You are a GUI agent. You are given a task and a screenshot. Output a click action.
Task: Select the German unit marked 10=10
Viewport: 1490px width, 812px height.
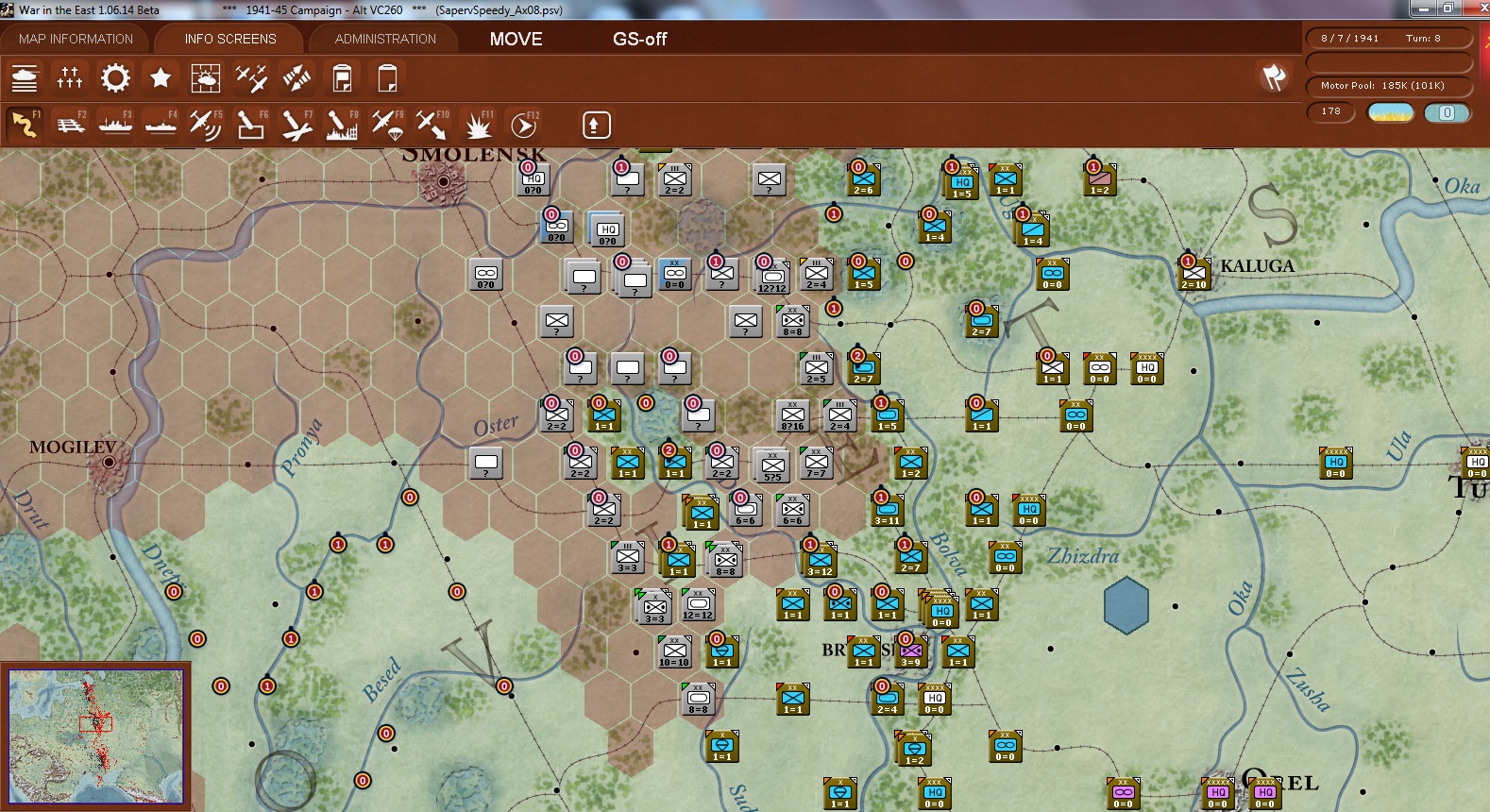674,651
